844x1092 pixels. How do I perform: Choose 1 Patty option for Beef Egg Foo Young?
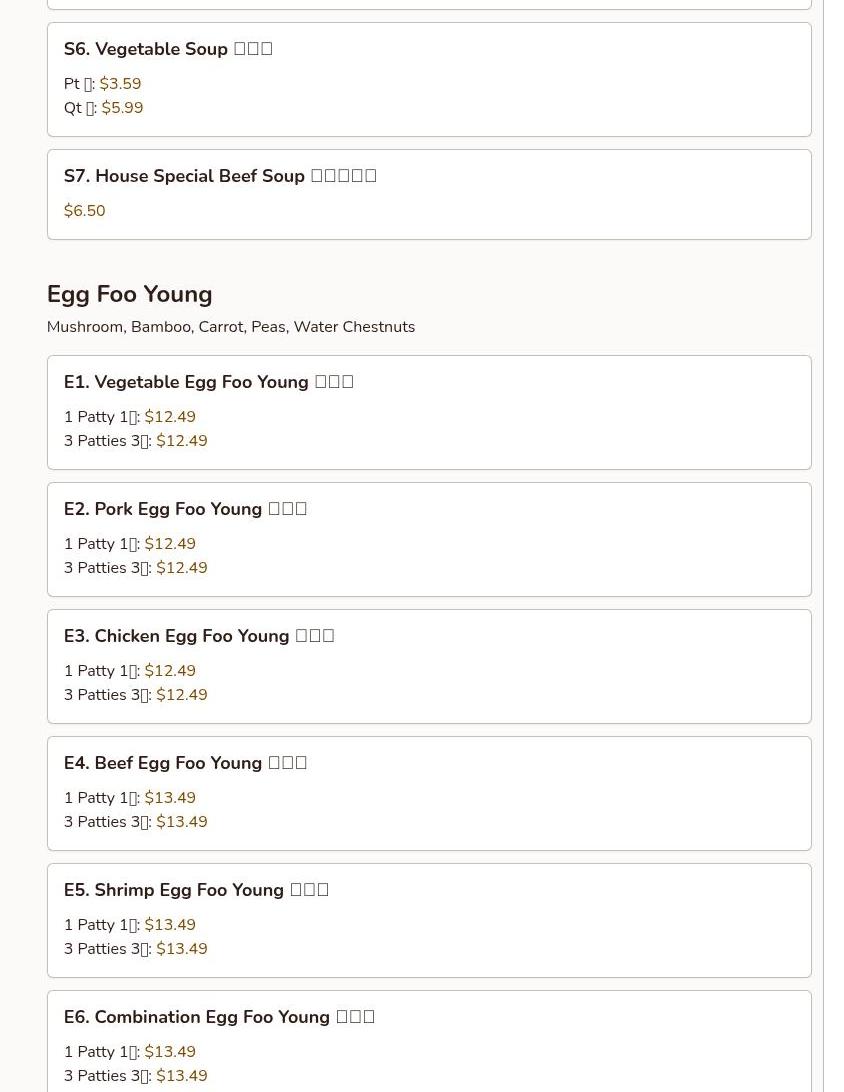[130, 798]
